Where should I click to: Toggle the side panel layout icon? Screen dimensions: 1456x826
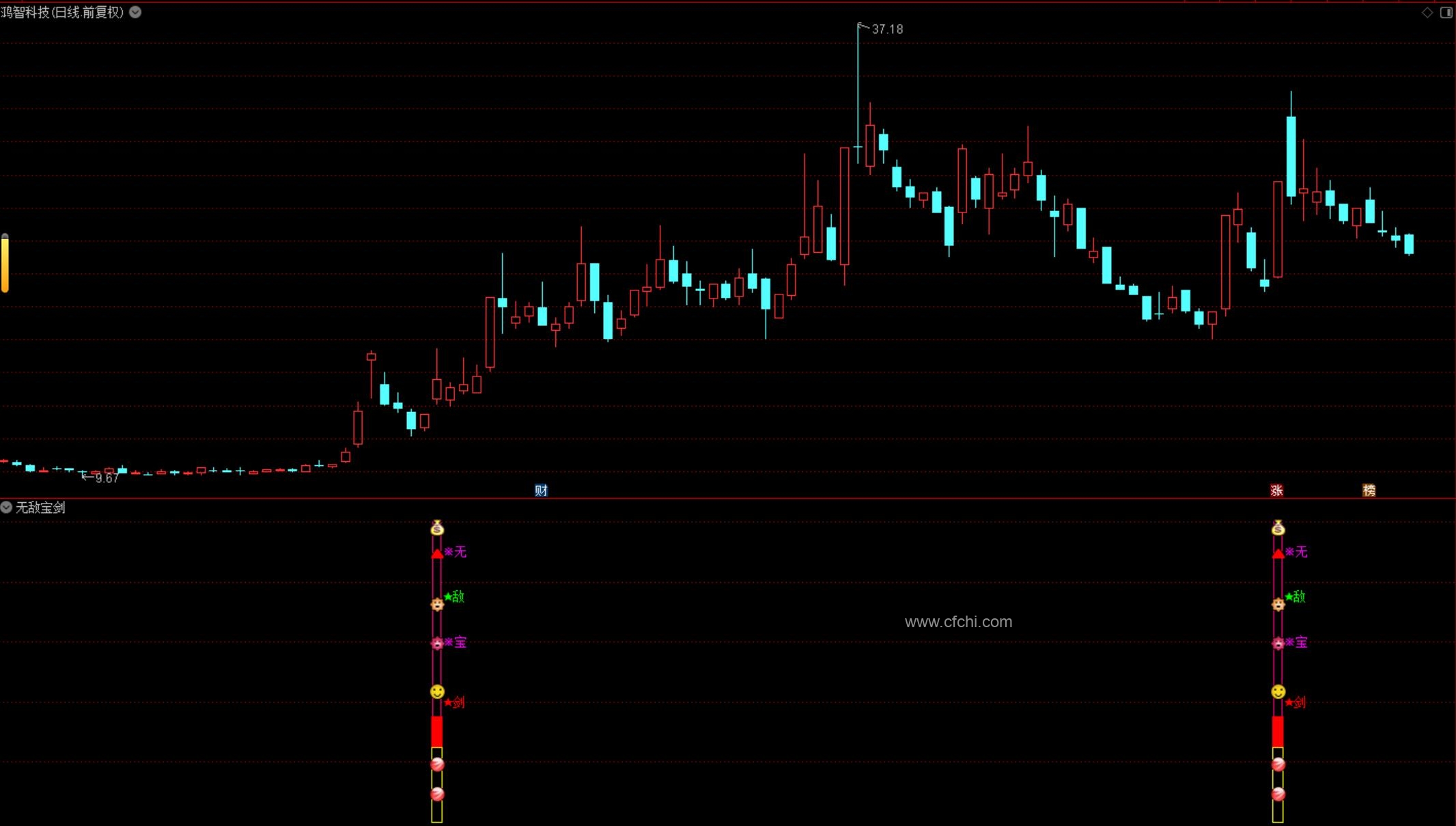pyautogui.click(x=1446, y=12)
